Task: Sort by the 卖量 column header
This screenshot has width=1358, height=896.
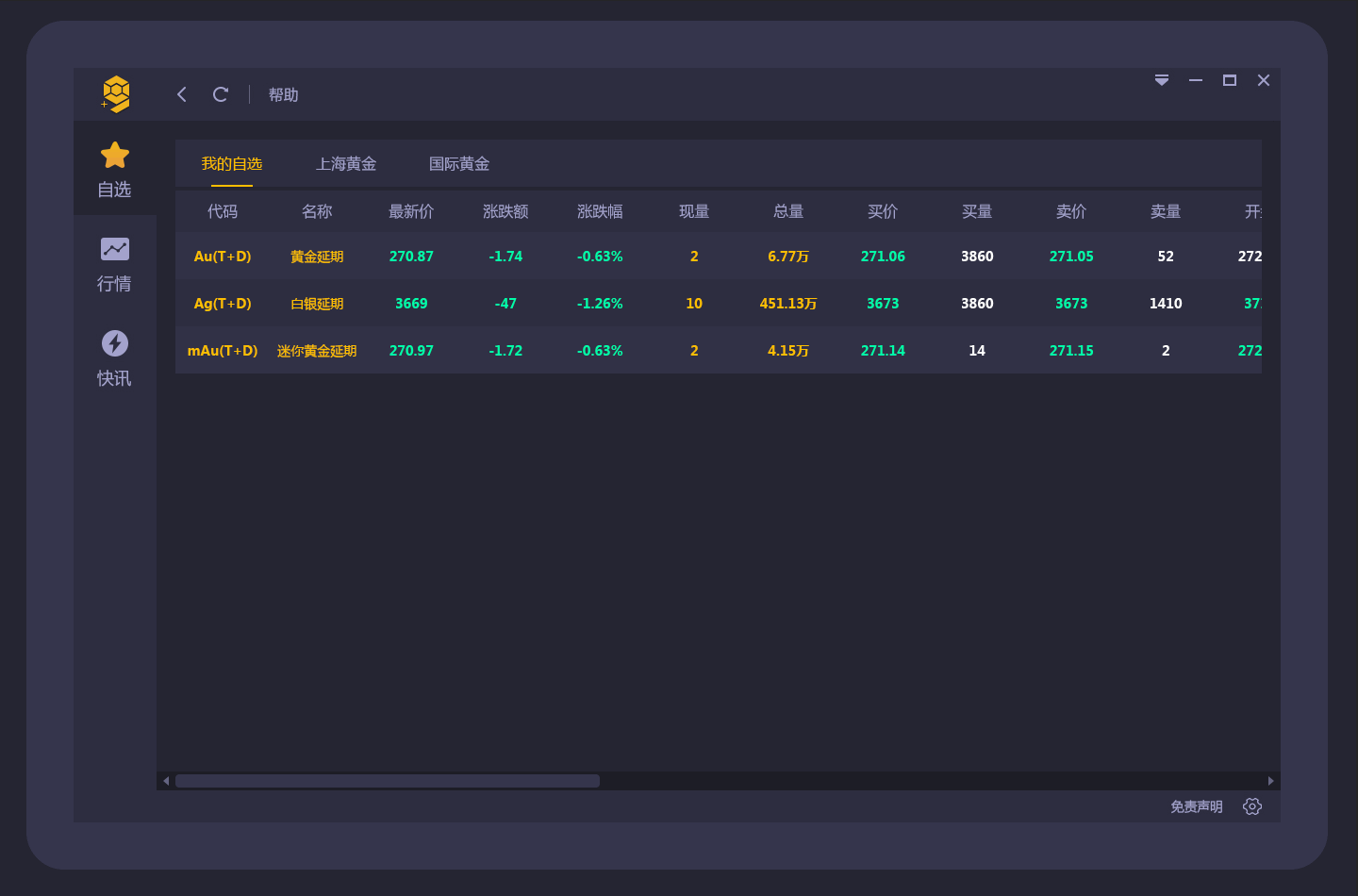Action: click(1166, 211)
